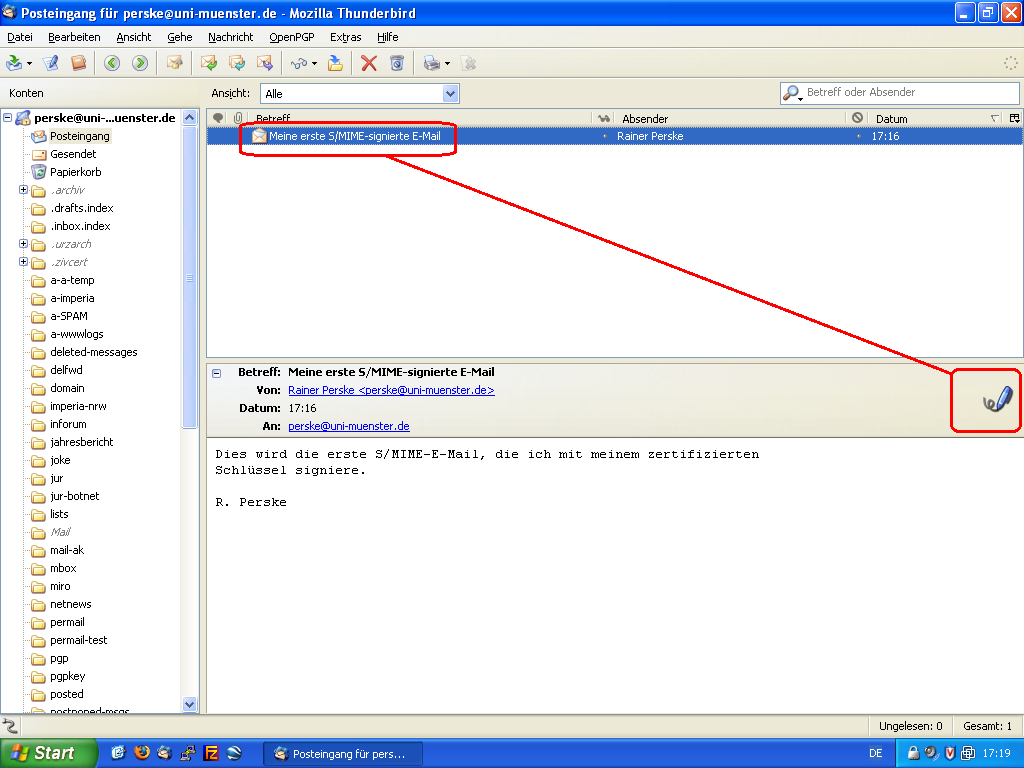
Task: Open the address book icon
Action: click(x=78, y=63)
